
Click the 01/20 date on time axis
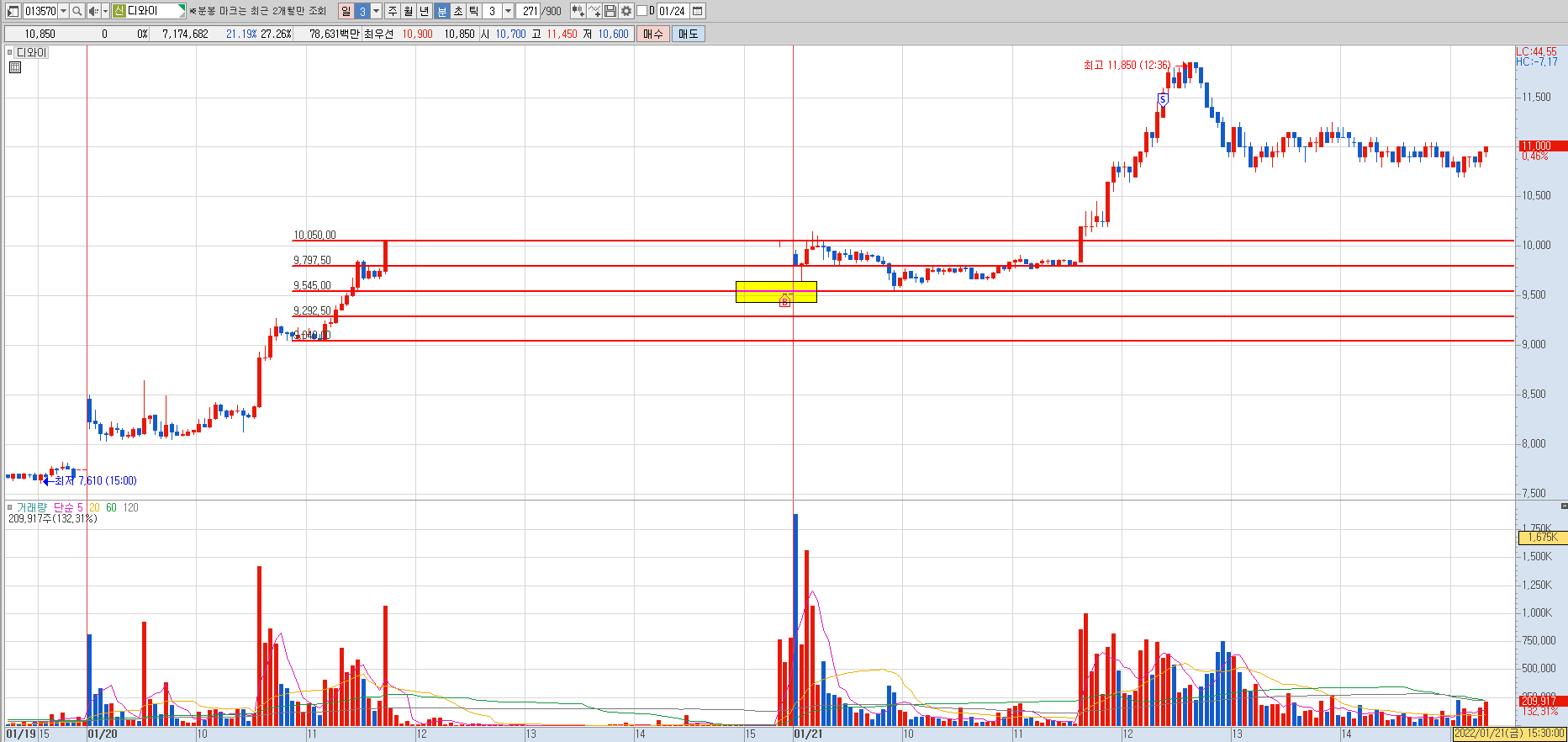point(103,734)
